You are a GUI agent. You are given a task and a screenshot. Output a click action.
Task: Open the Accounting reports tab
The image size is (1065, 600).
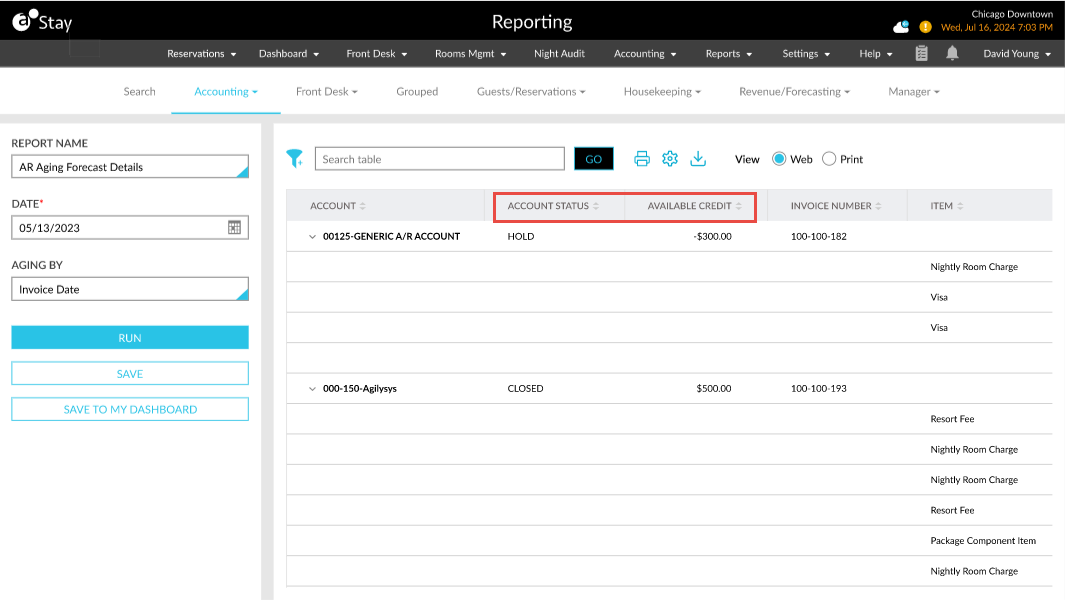(x=225, y=92)
